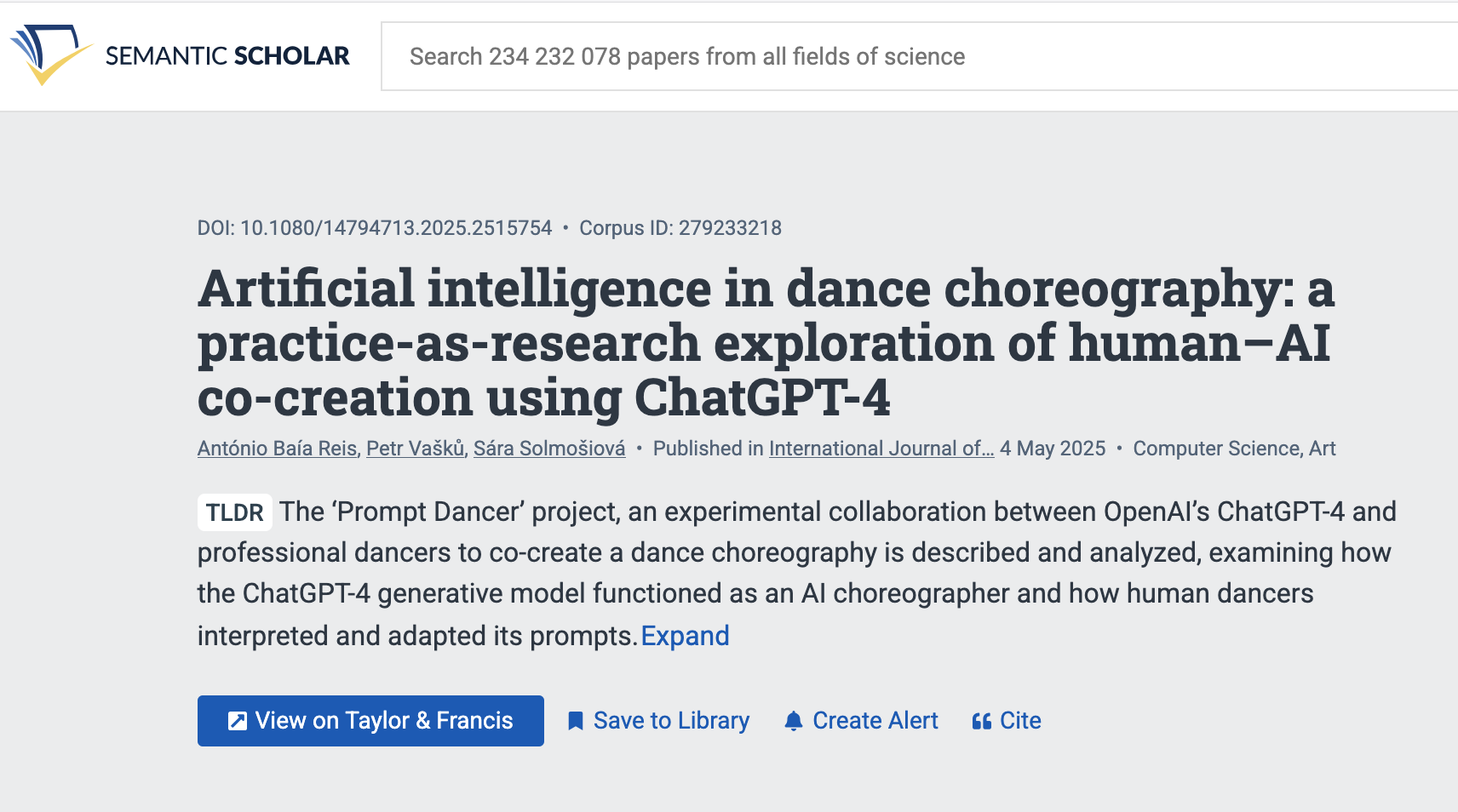Select the Save to Library text
The width and height of the screenshot is (1458, 812).
tap(671, 721)
